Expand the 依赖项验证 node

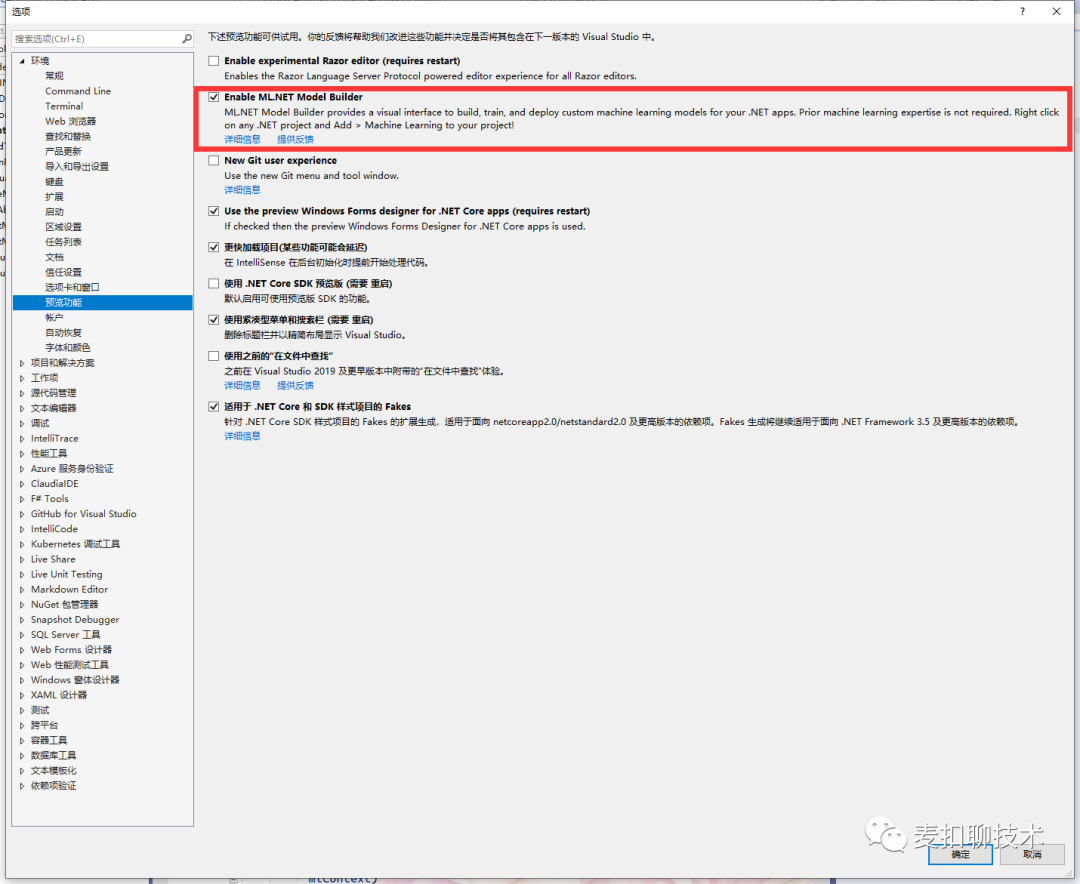pos(22,786)
